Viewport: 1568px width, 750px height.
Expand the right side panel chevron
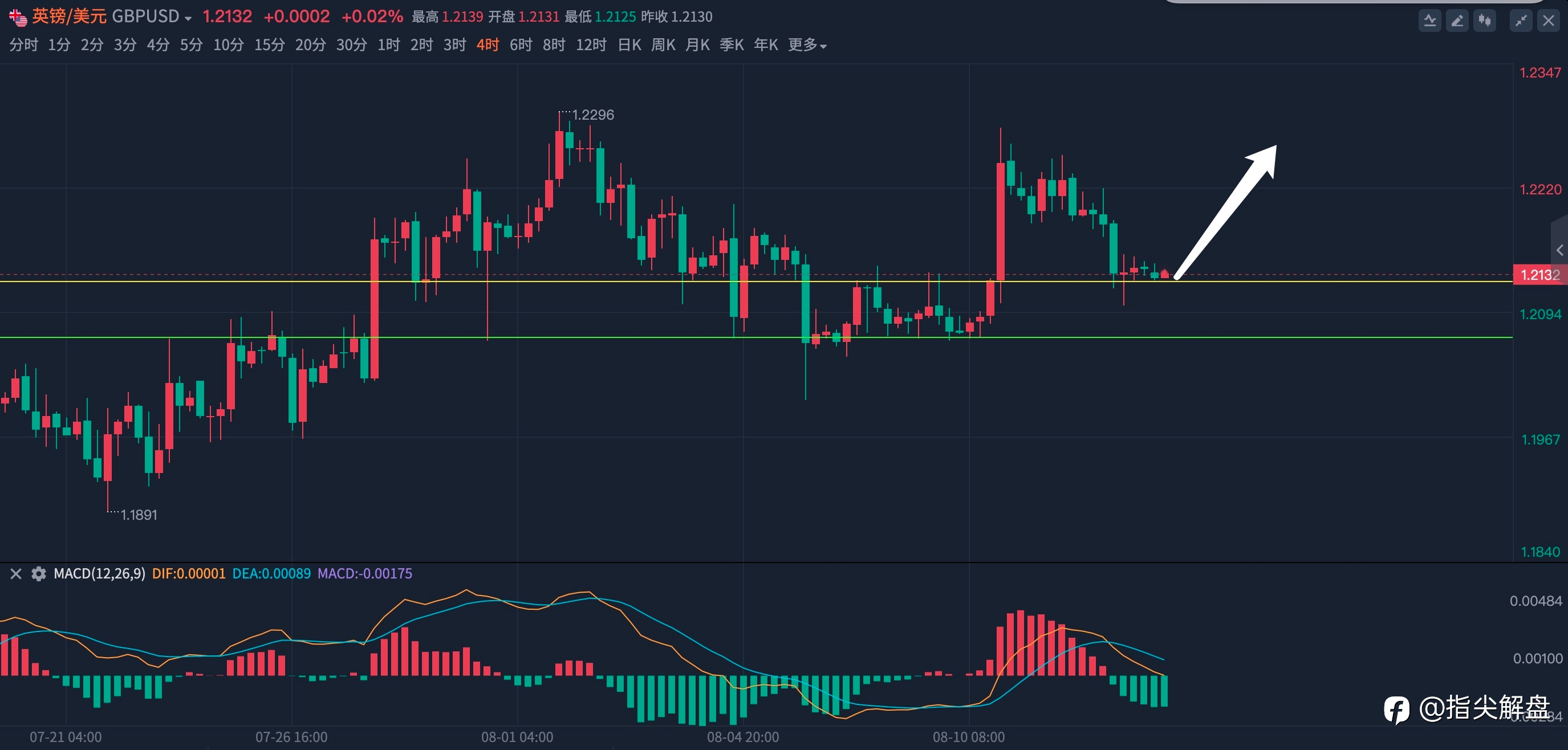click(x=1559, y=250)
